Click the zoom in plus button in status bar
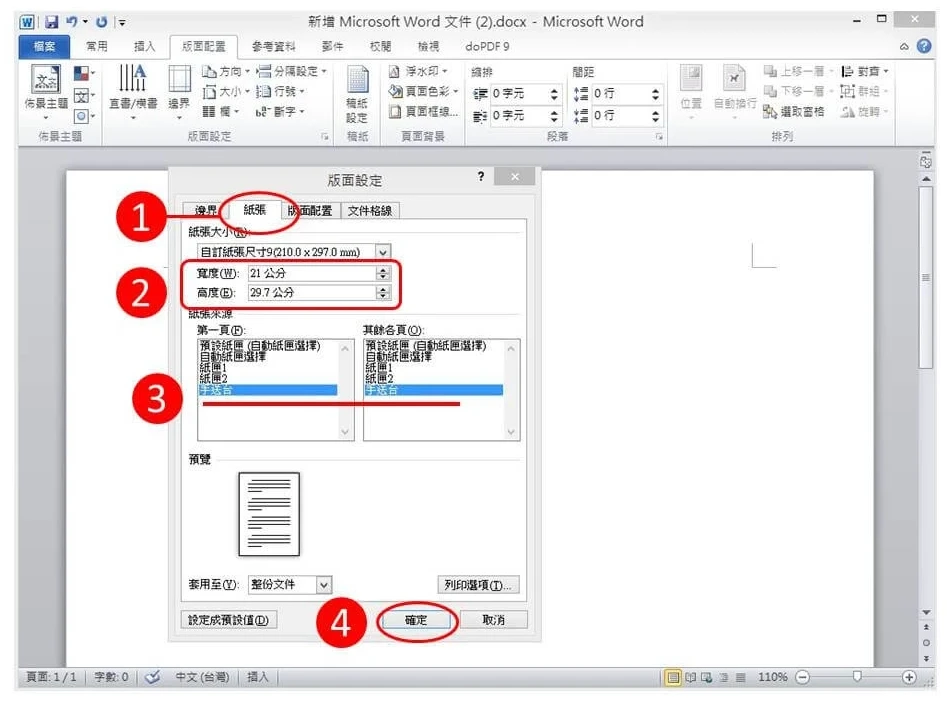Screen dimensions: 947x704 click(909, 677)
